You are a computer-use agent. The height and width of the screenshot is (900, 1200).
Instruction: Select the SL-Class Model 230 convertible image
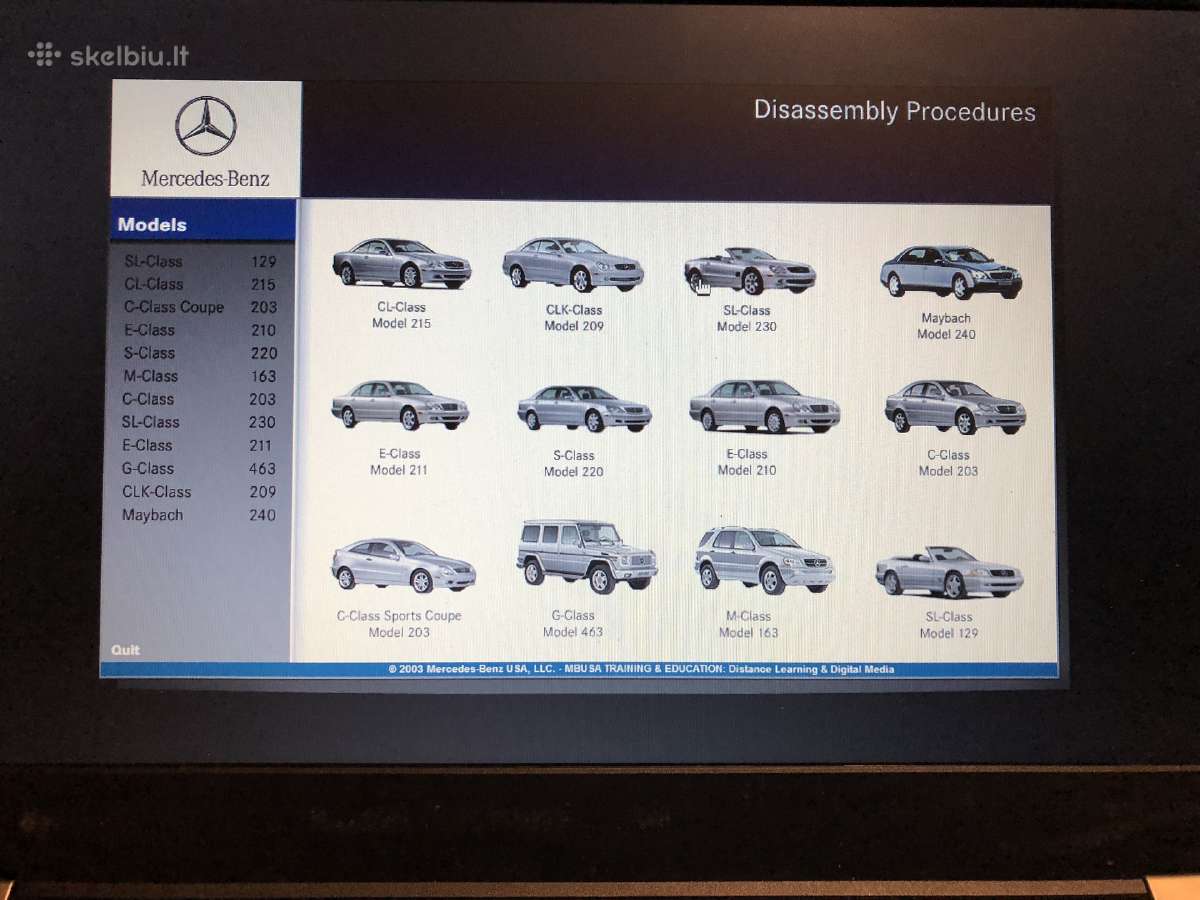pyautogui.click(x=749, y=270)
